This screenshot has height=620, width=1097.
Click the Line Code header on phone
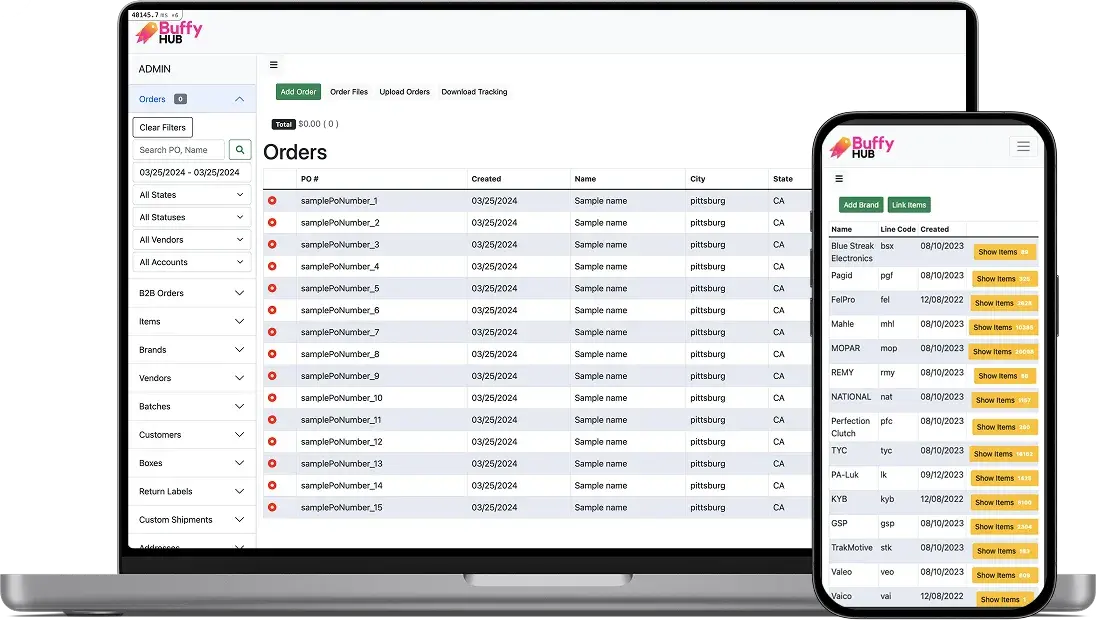[x=898, y=230]
